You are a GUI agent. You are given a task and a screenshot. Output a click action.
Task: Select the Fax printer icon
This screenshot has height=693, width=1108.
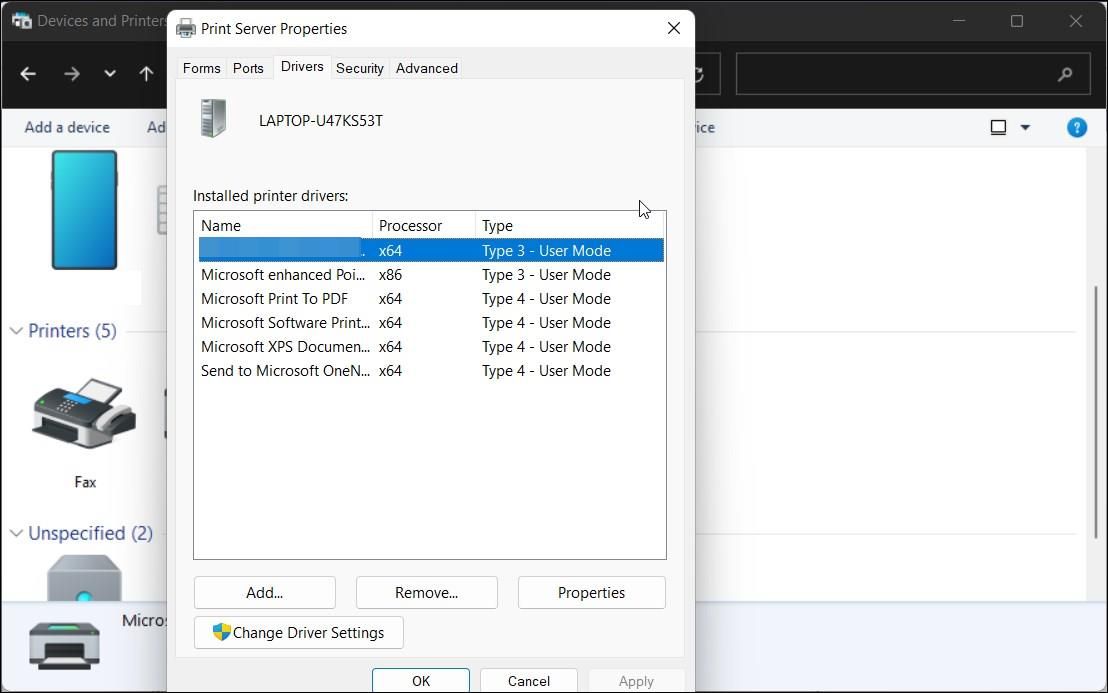pos(84,413)
